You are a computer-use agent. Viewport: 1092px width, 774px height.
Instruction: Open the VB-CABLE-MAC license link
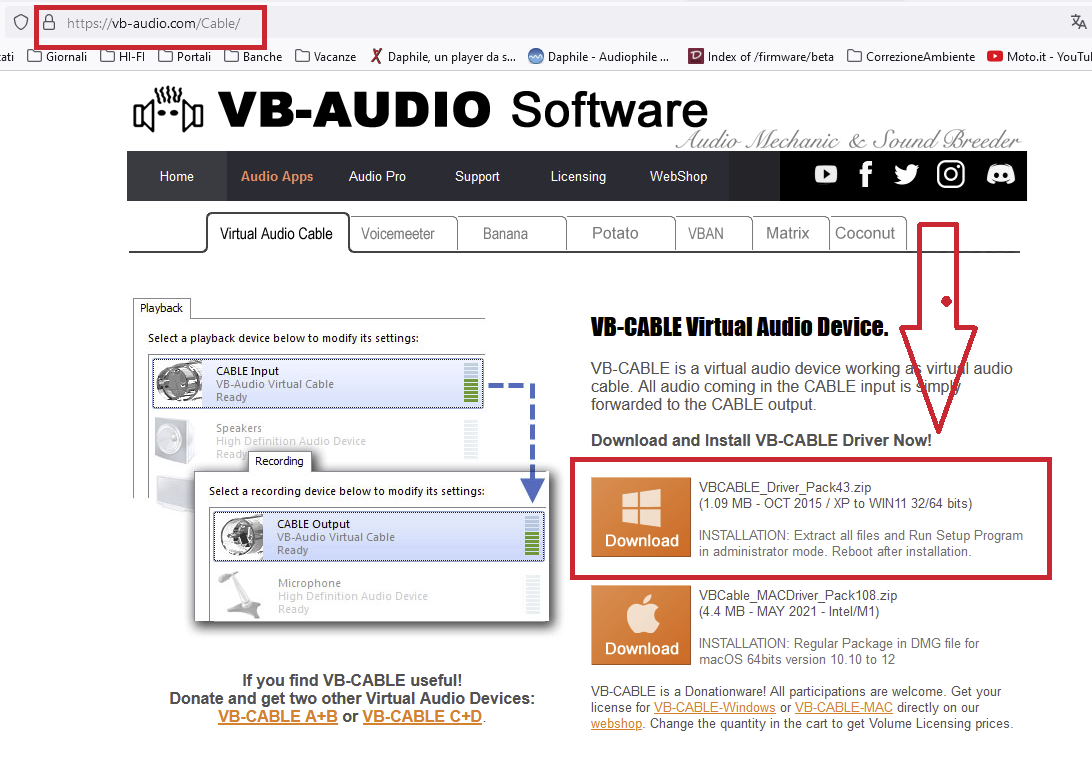pos(843,707)
